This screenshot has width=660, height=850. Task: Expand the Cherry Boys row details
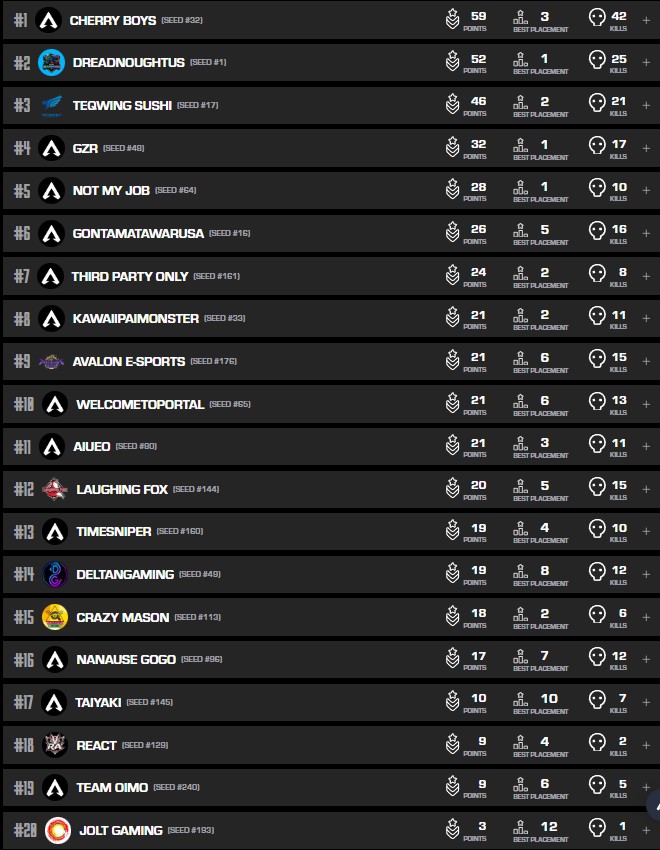646,20
